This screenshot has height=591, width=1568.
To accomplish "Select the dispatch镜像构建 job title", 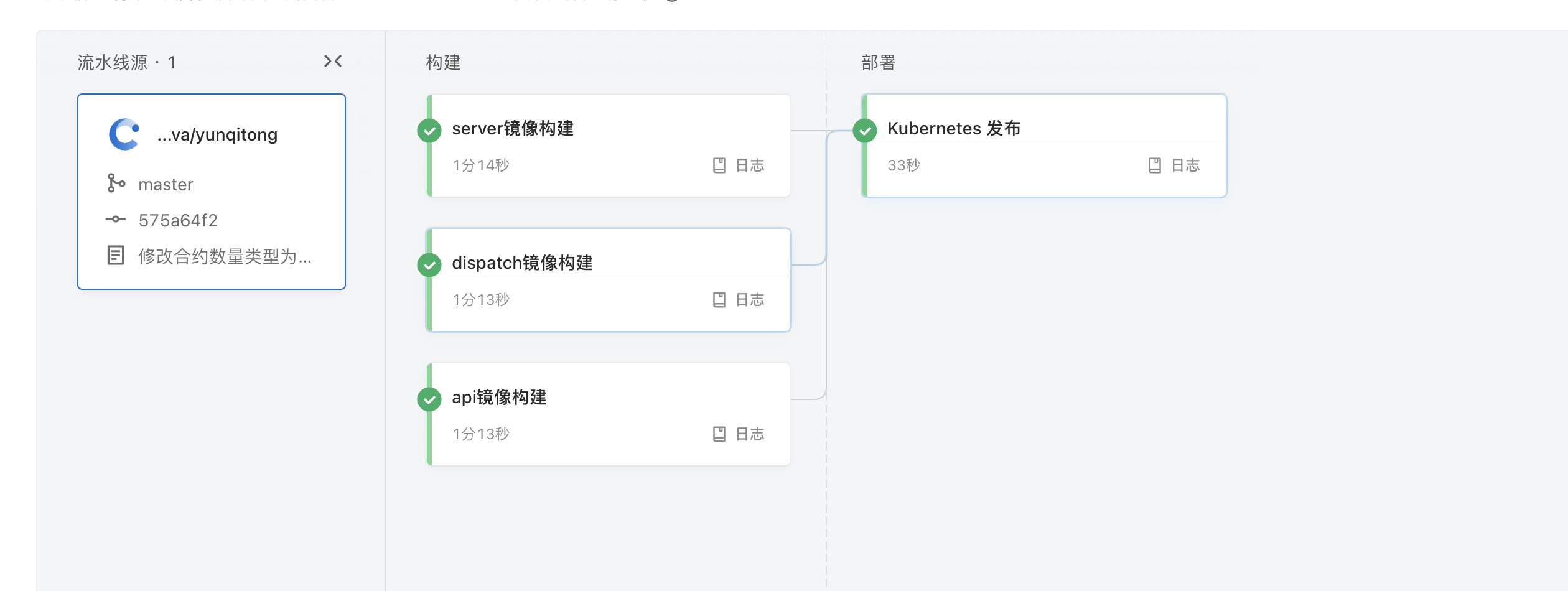I will pos(522,263).
